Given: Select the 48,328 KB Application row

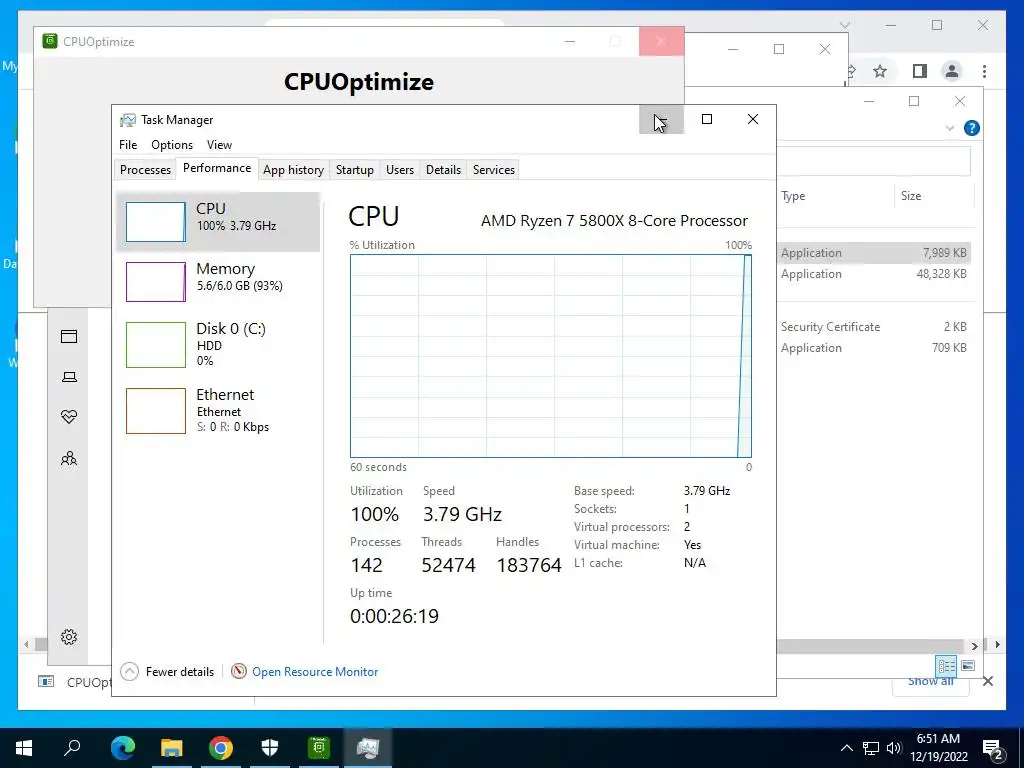Looking at the screenshot, I should pyautogui.click(x=874, y=274).
